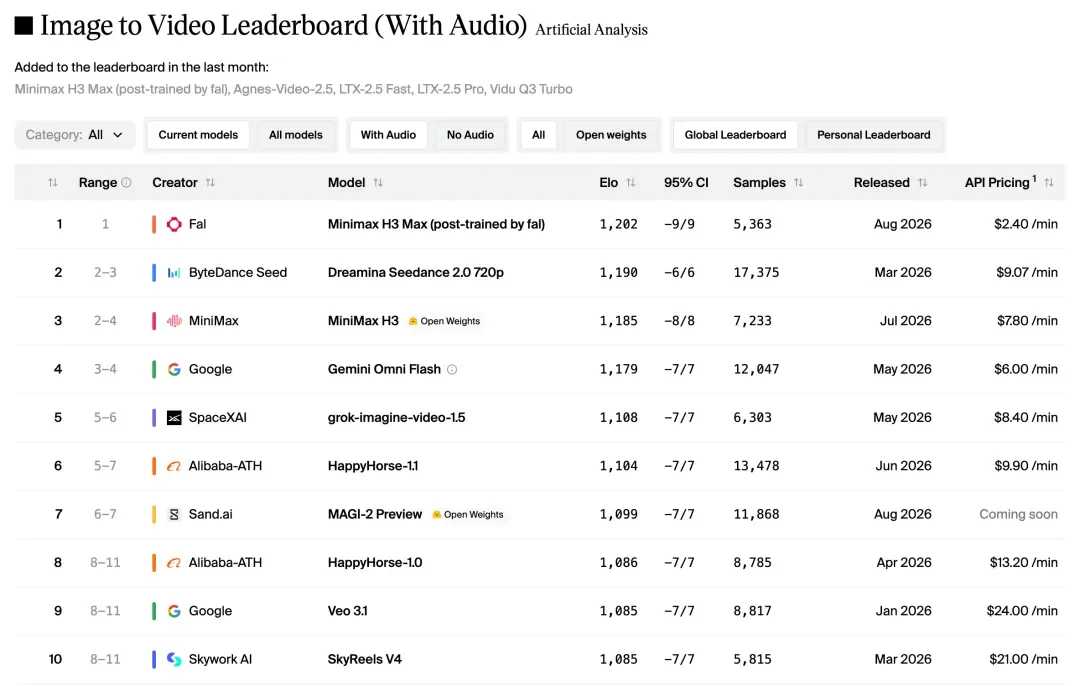The height and width of the screenshot is (686, 1080).
Task: Click the Alibaba-ATH logo in HappyHorse-1.1 row
Action: [174, 466]
